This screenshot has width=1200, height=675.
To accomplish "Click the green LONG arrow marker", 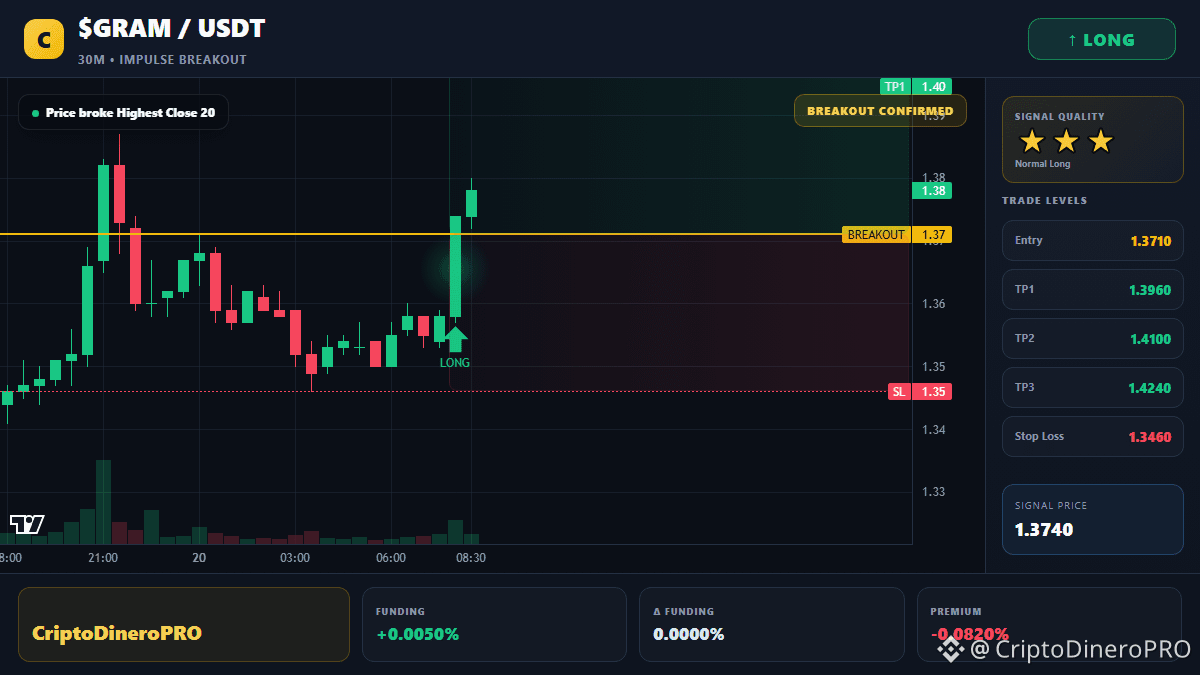I will 455,339.
